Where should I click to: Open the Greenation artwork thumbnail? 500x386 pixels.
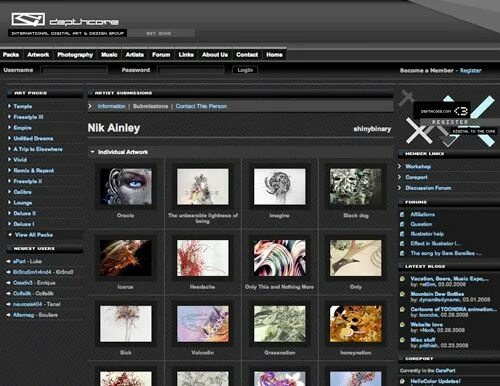[x=280, y=324]
